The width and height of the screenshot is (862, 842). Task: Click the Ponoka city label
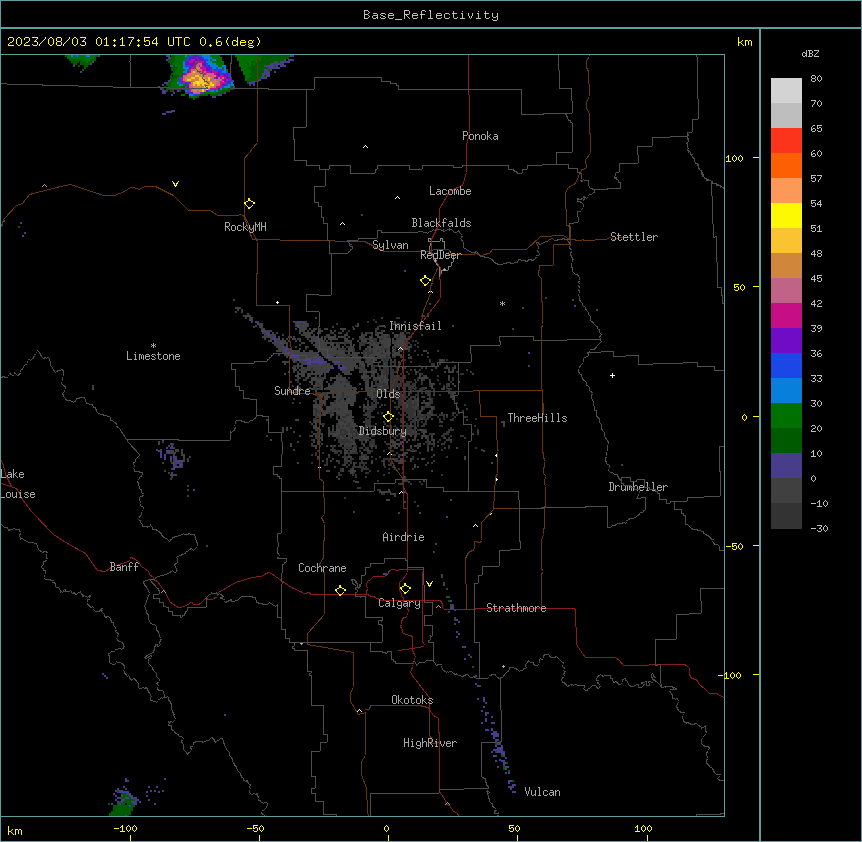click(480, 136)
